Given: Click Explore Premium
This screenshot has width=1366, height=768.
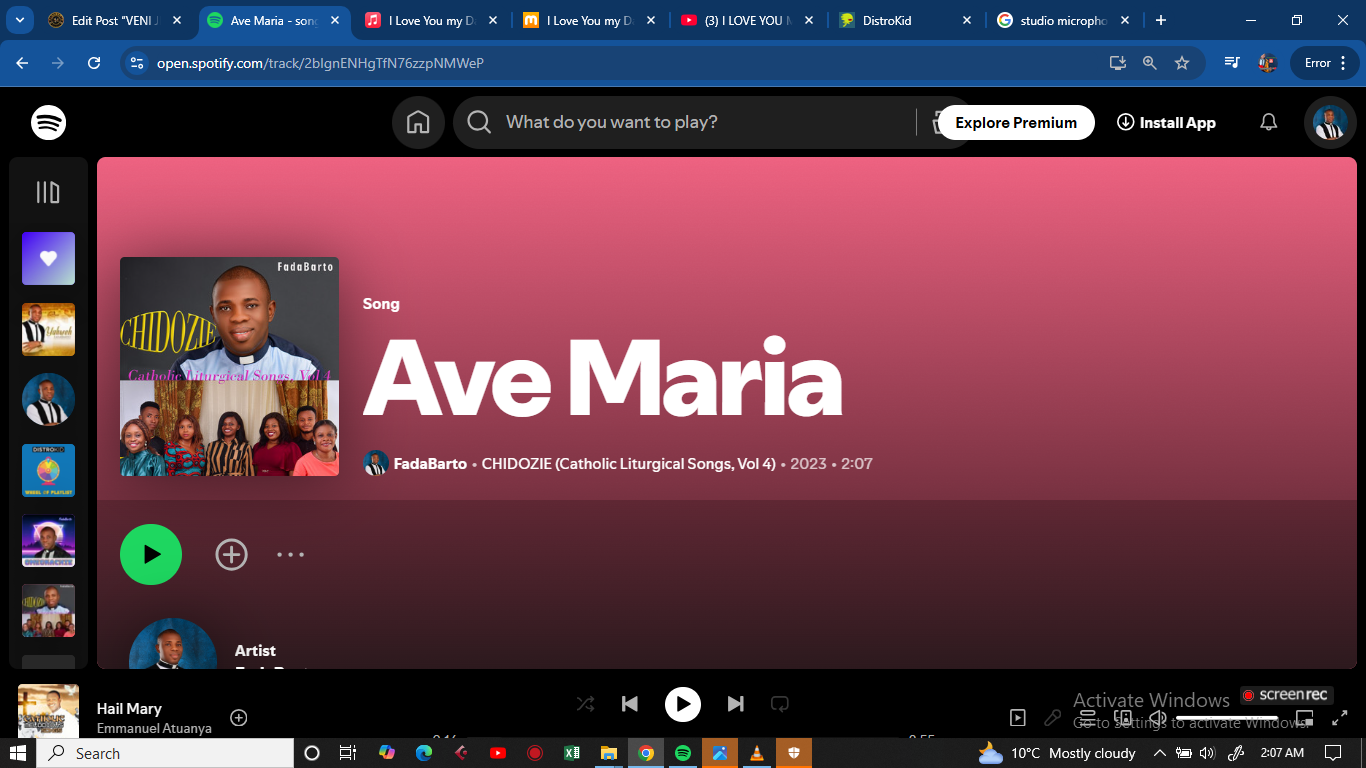Looking at the screenshot, I should 1016,122.
